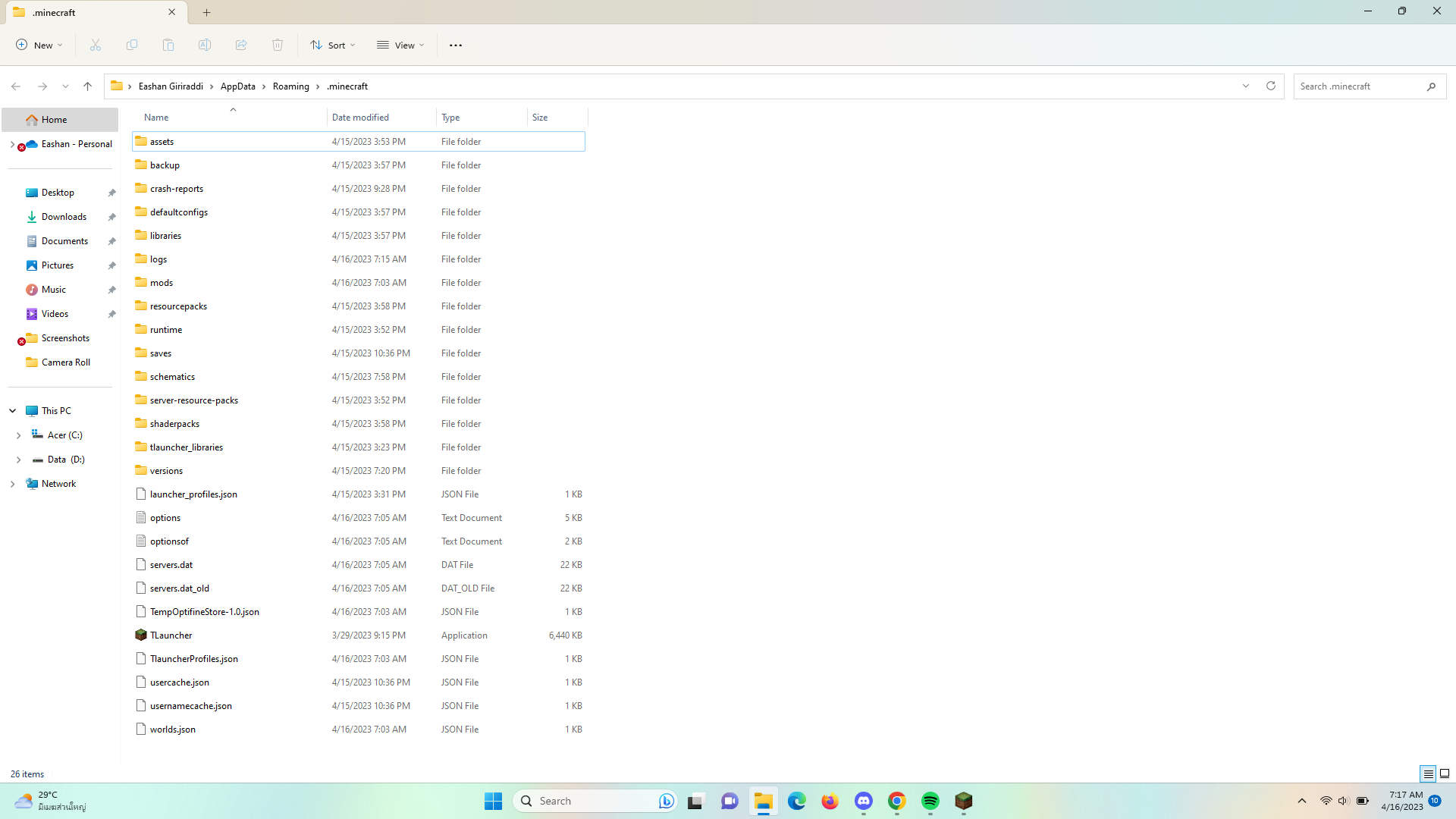Image resolution: width=1456 pixels, height=819 pixels.
Task: Select the mods folder
Action: (x=359, y=283)
